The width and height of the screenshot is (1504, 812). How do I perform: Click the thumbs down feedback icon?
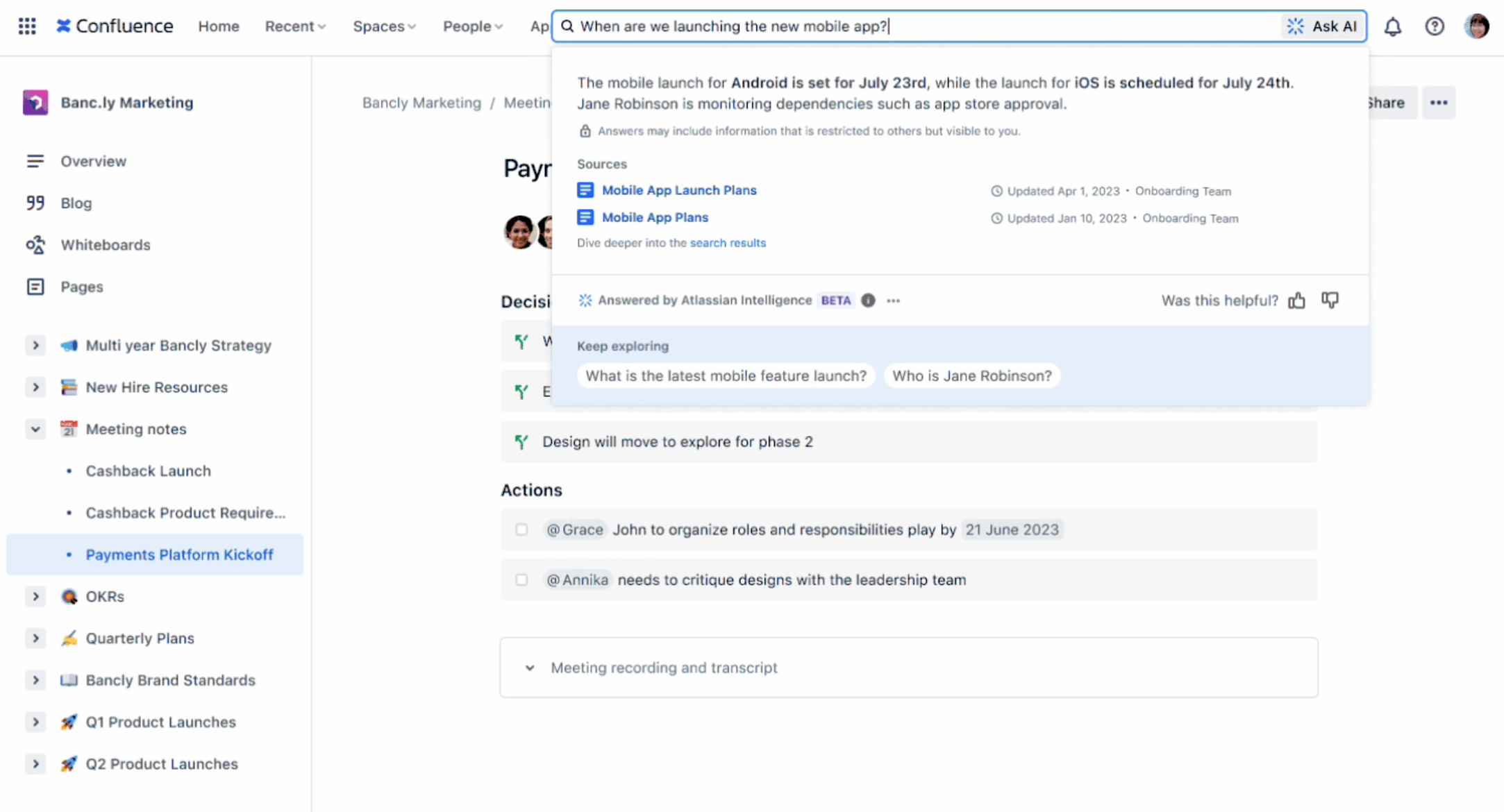(x=1330, y=301)
